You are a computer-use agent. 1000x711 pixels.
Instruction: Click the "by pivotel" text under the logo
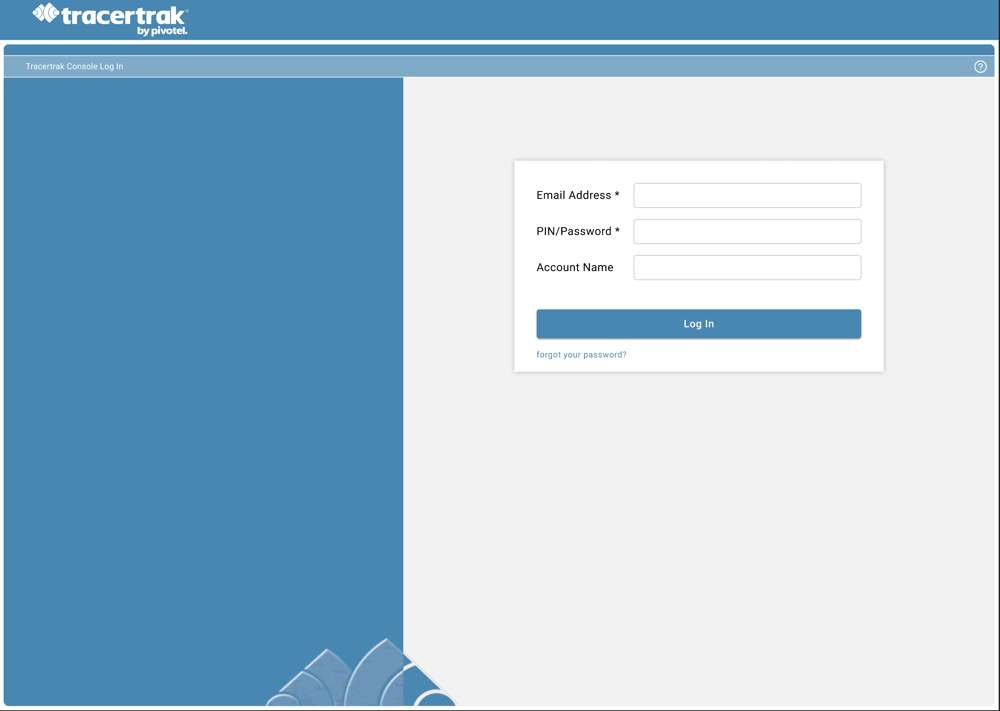[162, 31]
